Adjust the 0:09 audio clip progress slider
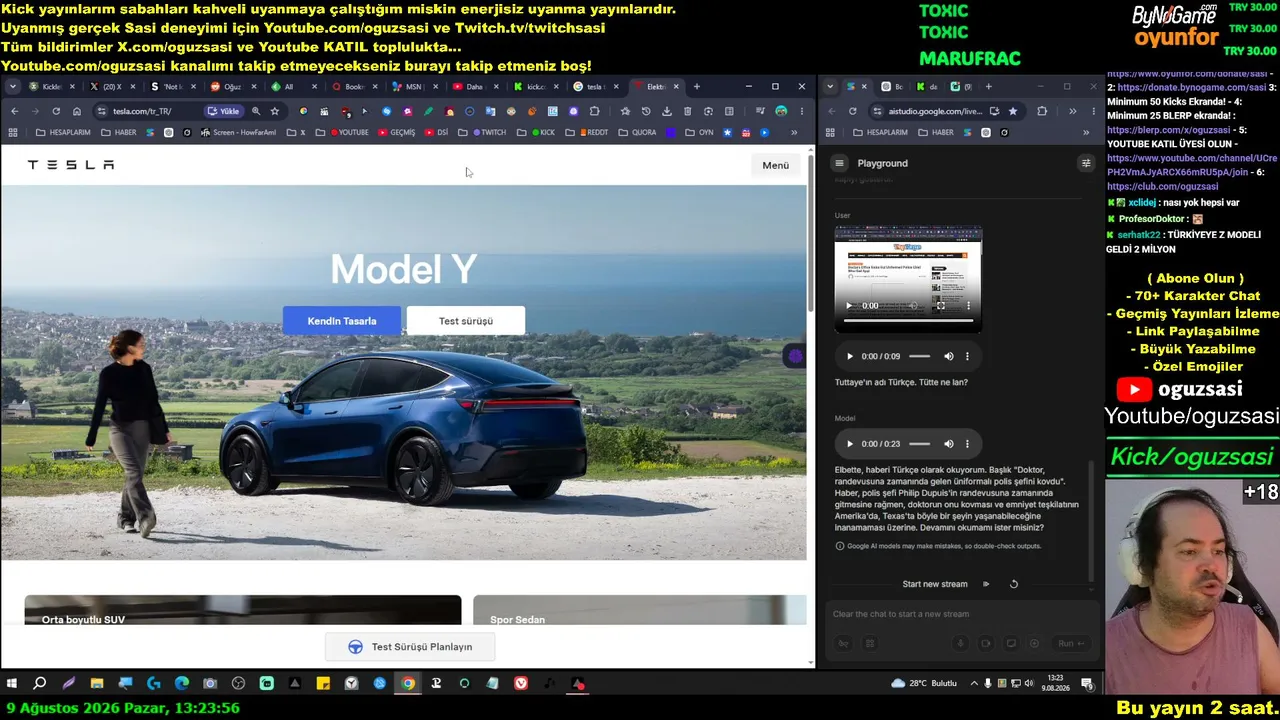This screenshot has width=1280, height=720. pos(919,356)
